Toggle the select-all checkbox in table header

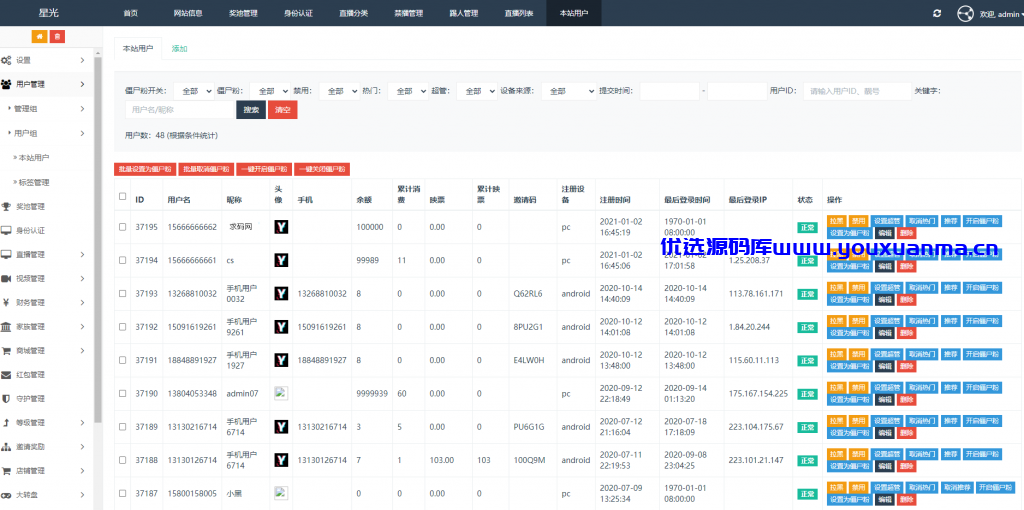click(123, 196)
